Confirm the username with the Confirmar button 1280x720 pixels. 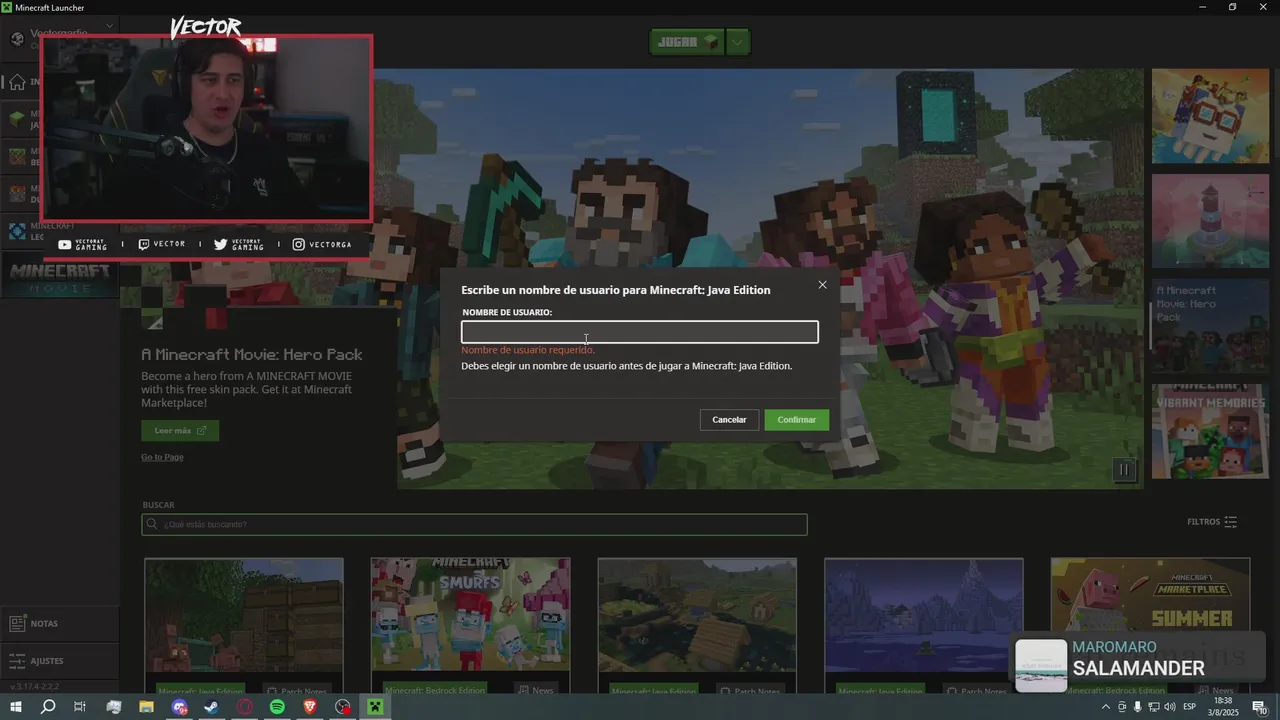[x=797, y=420]
